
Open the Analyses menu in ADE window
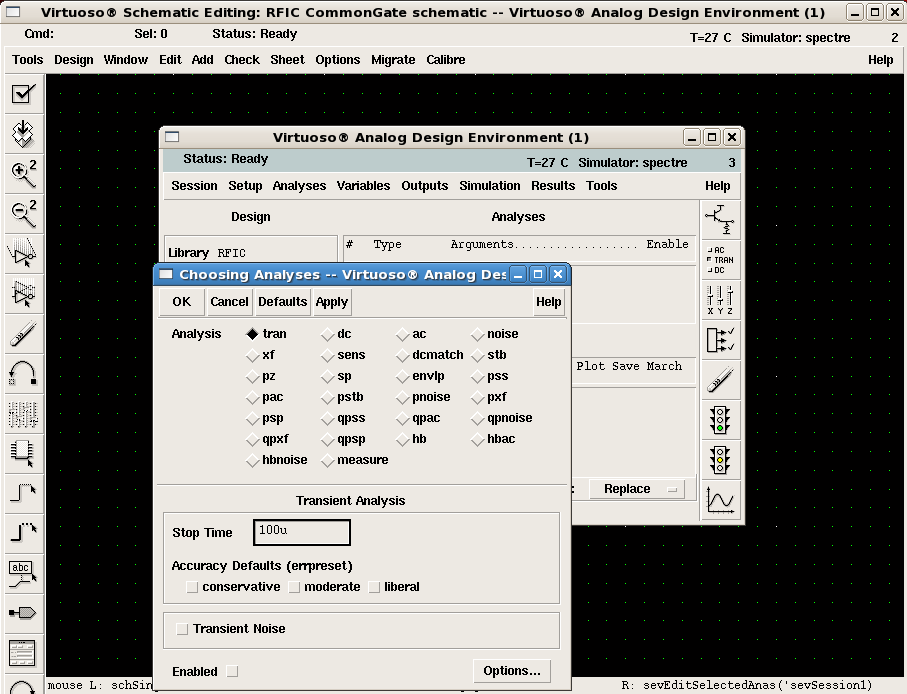pos(299,186)
